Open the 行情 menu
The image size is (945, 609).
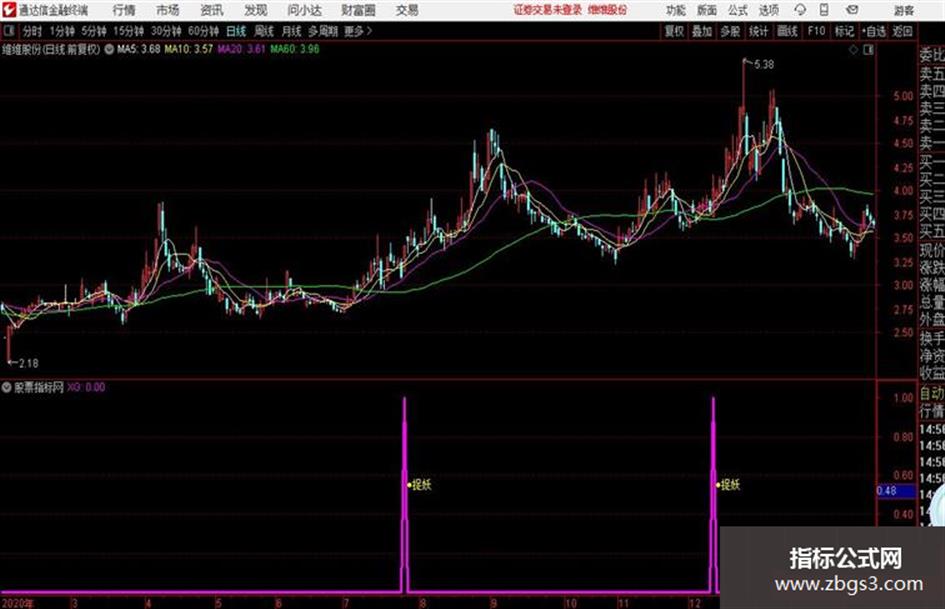pyautogui.click(x=124, y=10)
